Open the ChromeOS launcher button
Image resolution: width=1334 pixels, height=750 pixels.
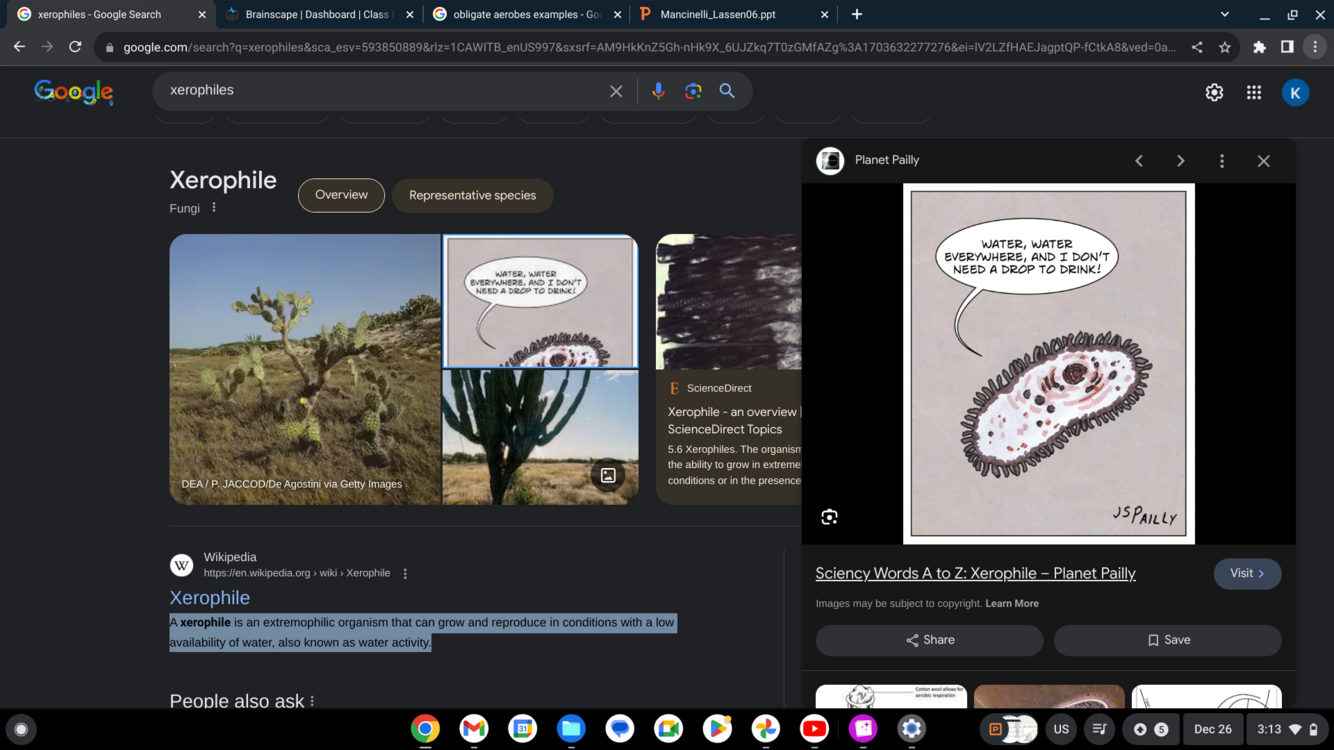point(21,729)
